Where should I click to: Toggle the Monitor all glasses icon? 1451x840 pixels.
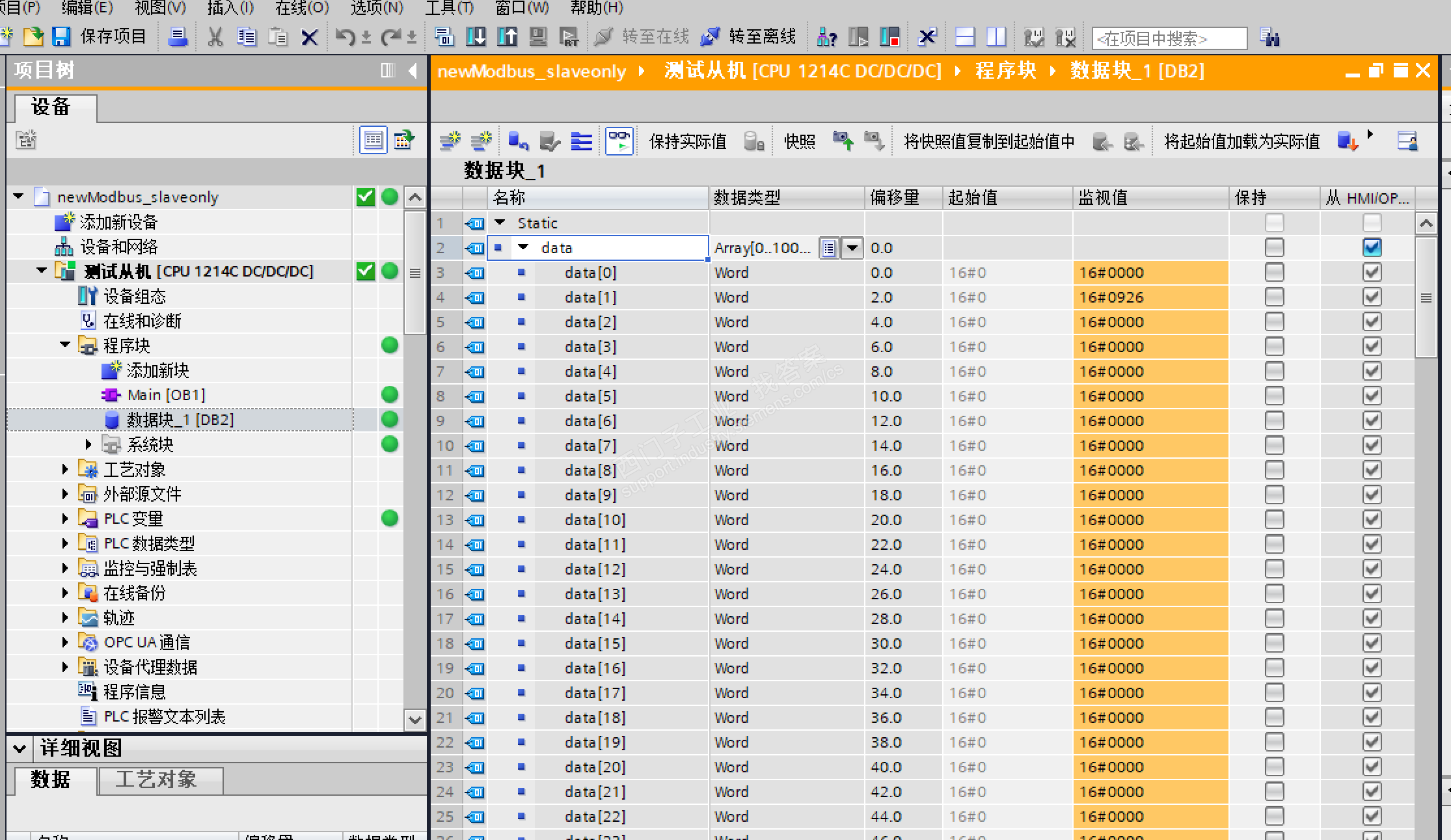click(619, 141)
